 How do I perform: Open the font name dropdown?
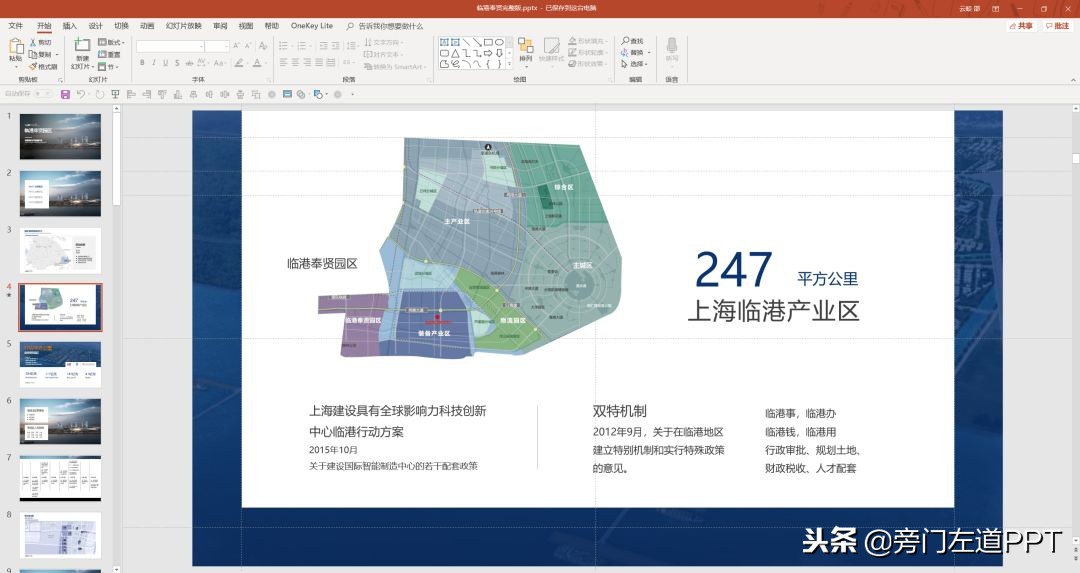[201, 46]
